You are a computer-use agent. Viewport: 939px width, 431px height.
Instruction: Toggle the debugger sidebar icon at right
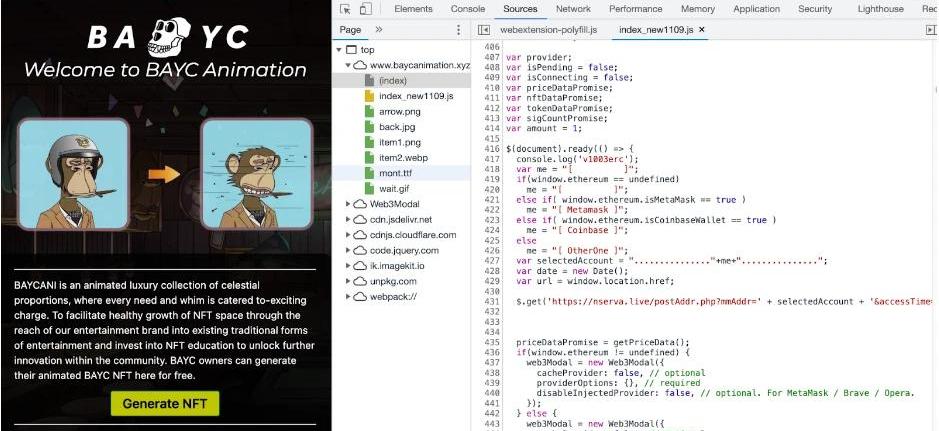click(x=930, y=29)
